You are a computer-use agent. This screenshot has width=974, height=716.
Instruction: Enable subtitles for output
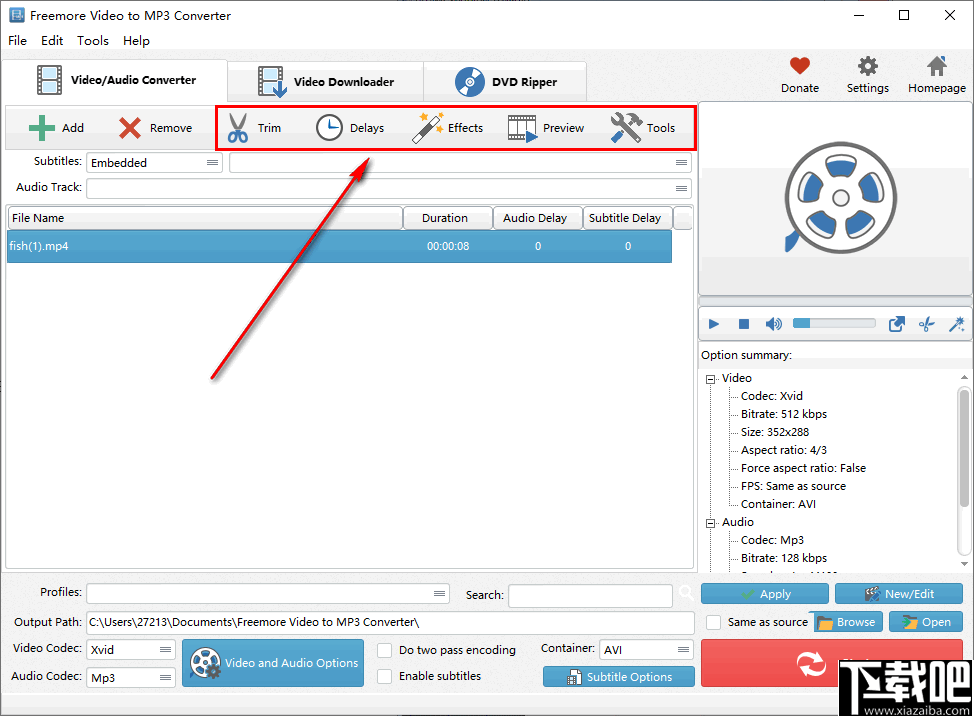point(384,676)
